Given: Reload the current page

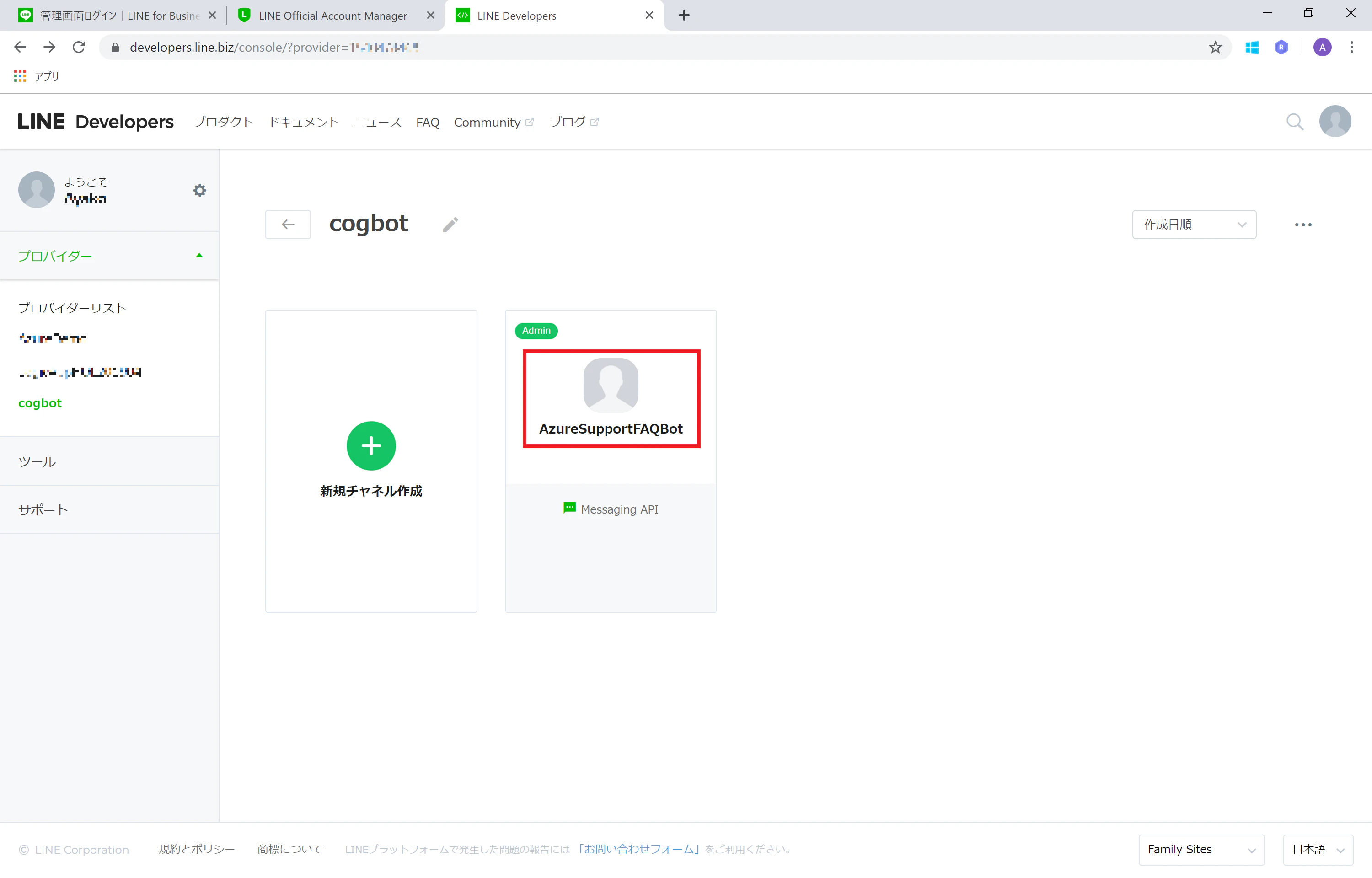Looking at the screenshot, I should click(x=79, y=47).
